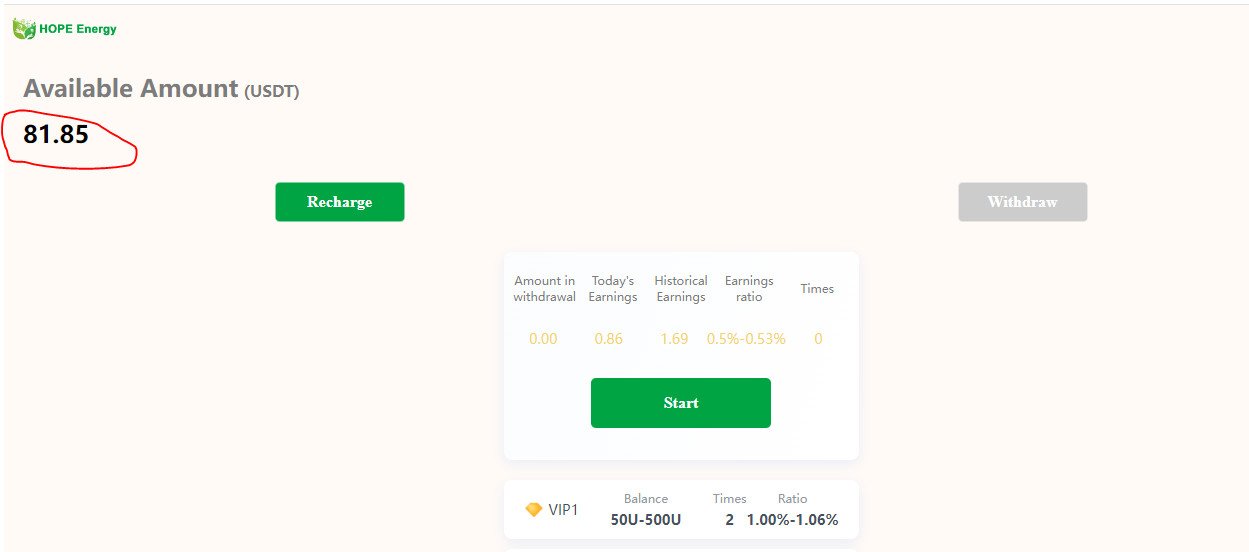
Task: Click the Today's Earnings column label
Action: (x=613, y=289)
